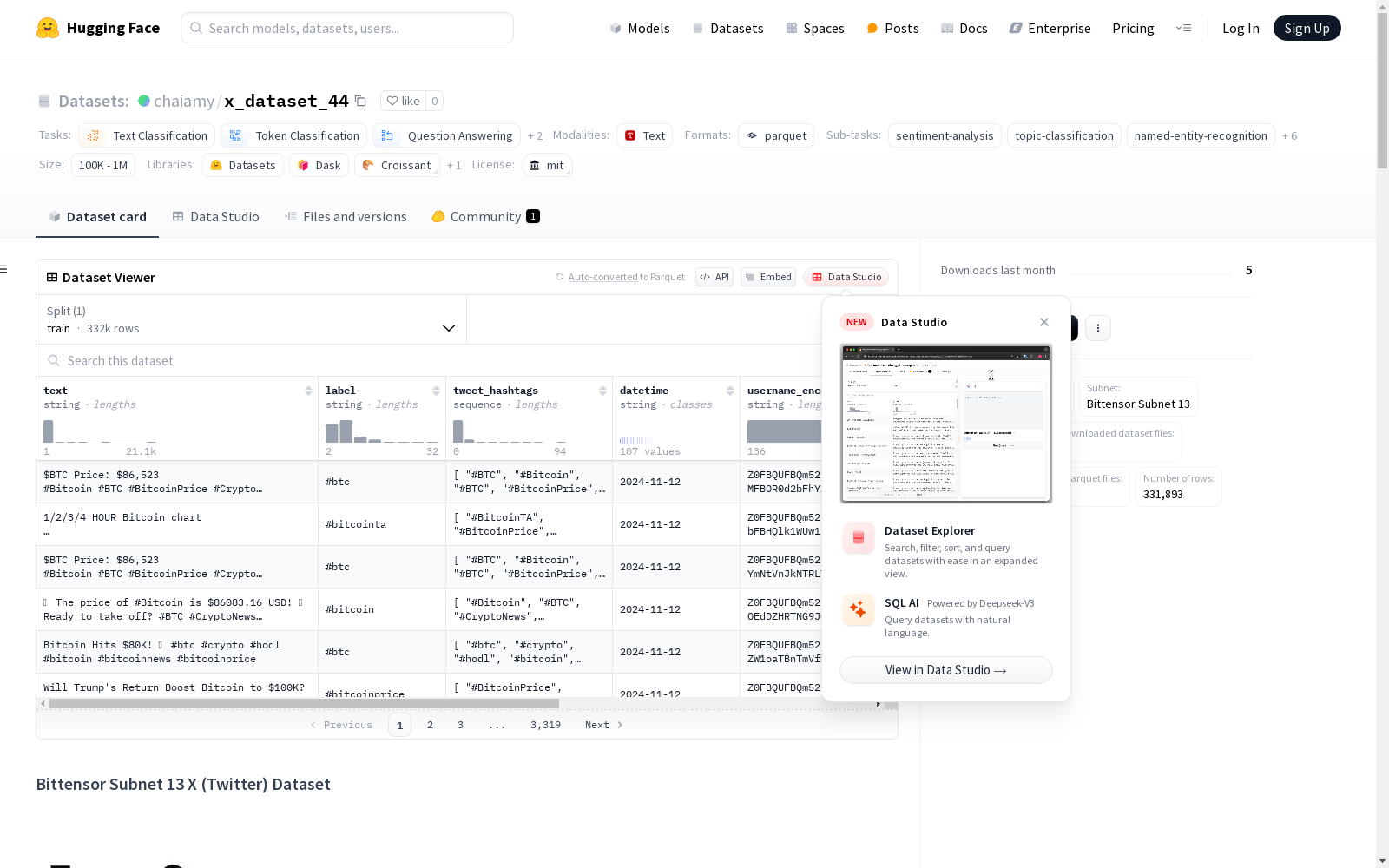This screenshot has height=868, width=1389.
Task: Go to Posts in the top navigation
Action: pyautogui.click(x=892, y=28)
